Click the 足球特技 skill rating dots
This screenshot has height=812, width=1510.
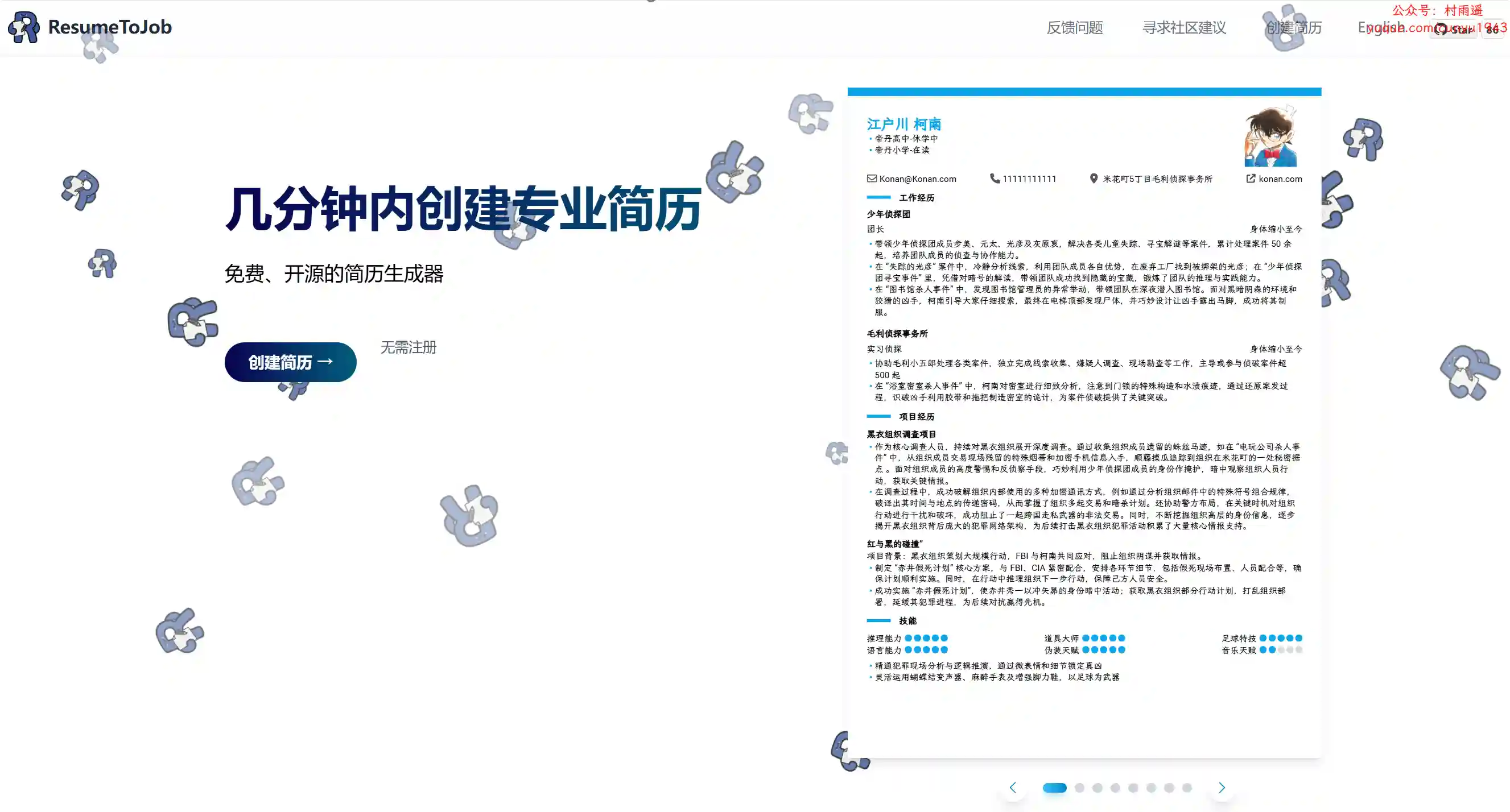(x=1281, y=638)
